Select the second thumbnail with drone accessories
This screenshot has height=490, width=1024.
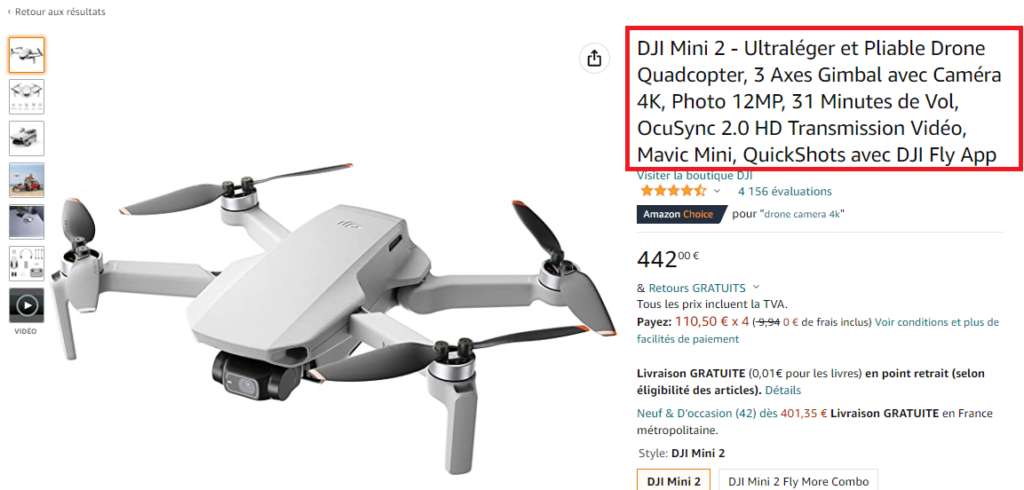27,97
